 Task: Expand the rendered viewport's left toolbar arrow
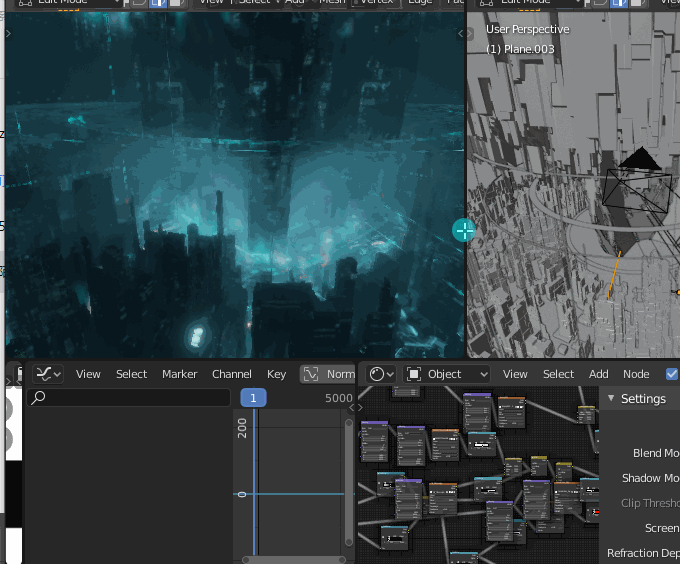[8, 33]
